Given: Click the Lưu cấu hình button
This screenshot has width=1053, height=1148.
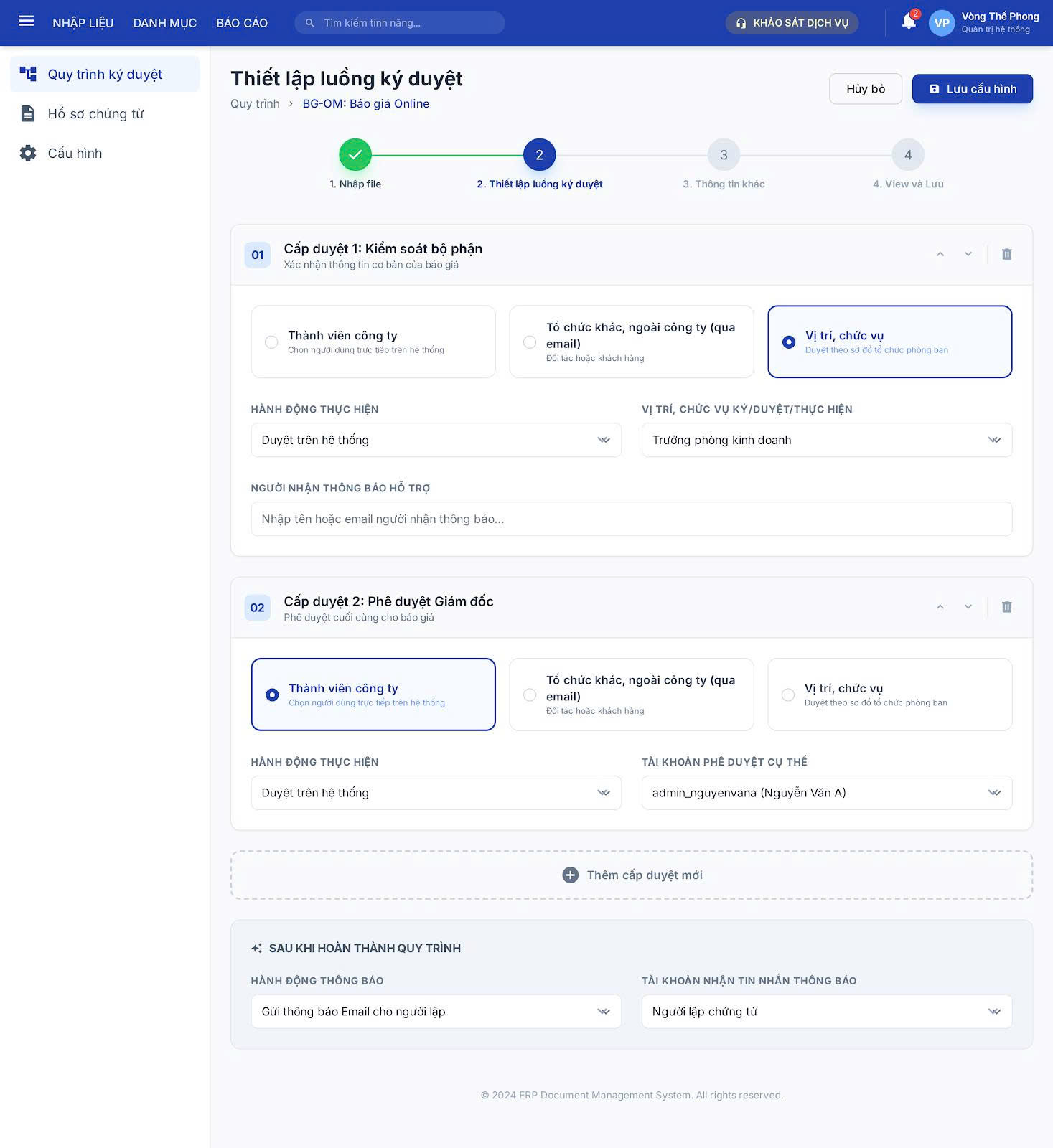Looking at the screenshot, I should click(x=972, y=89).
